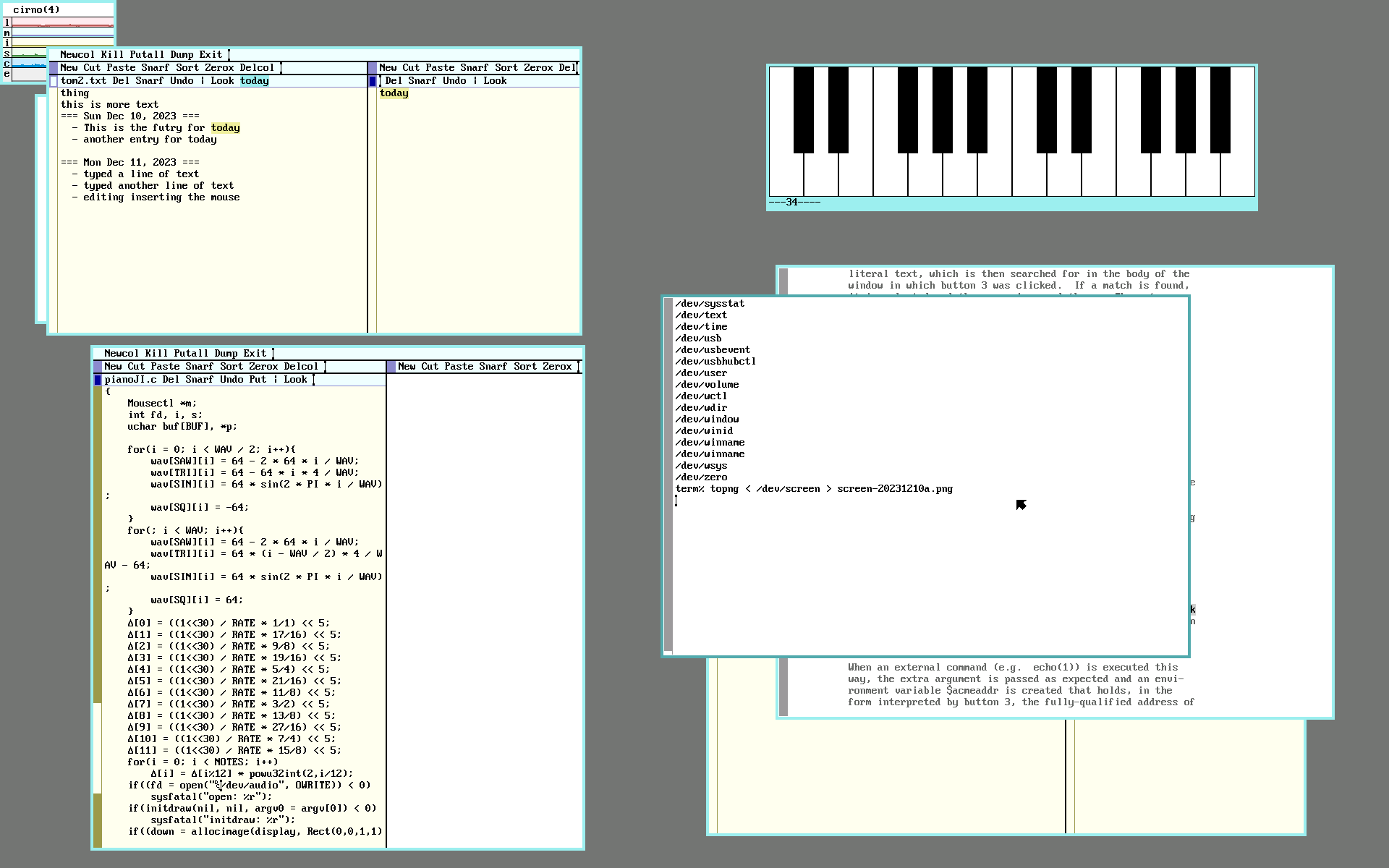Click Put in the pianoJI.c tag
Image resolution: width=1389 pixels, height=868 pixels.
point(258,380)
